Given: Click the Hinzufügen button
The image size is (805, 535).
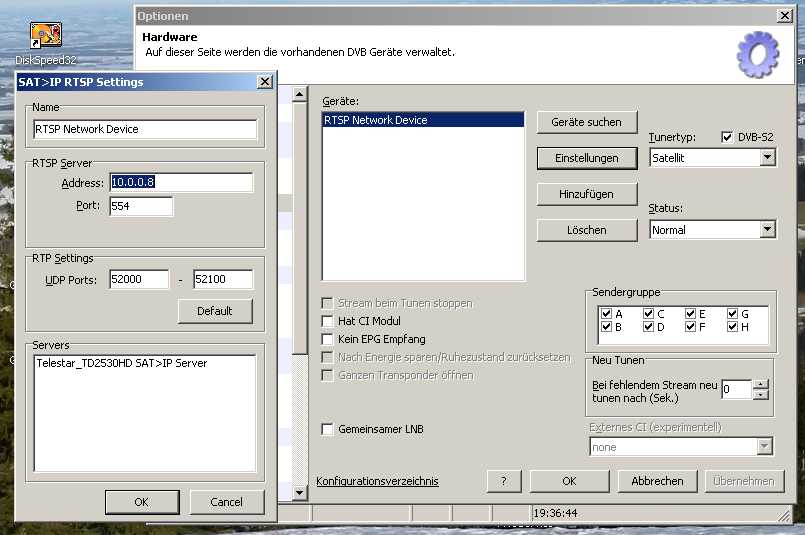Looking at the screenshot, I should 586,194.
